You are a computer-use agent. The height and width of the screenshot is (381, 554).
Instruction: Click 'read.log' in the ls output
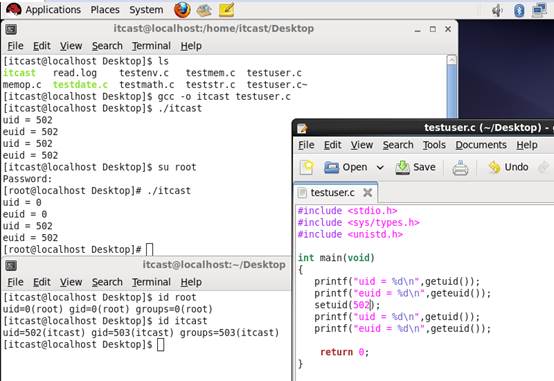[75, 73]
